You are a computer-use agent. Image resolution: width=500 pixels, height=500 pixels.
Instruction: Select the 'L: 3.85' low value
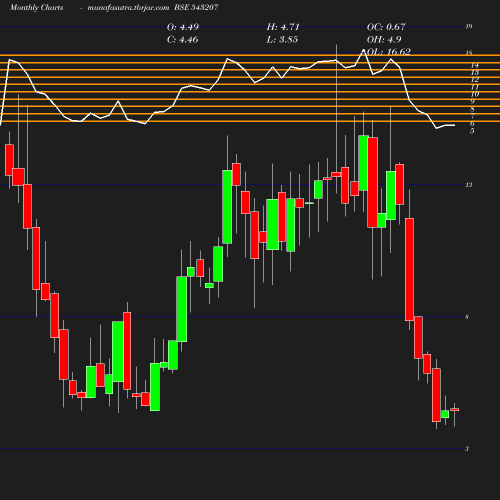pyautogui.click(x=282, y=40)
